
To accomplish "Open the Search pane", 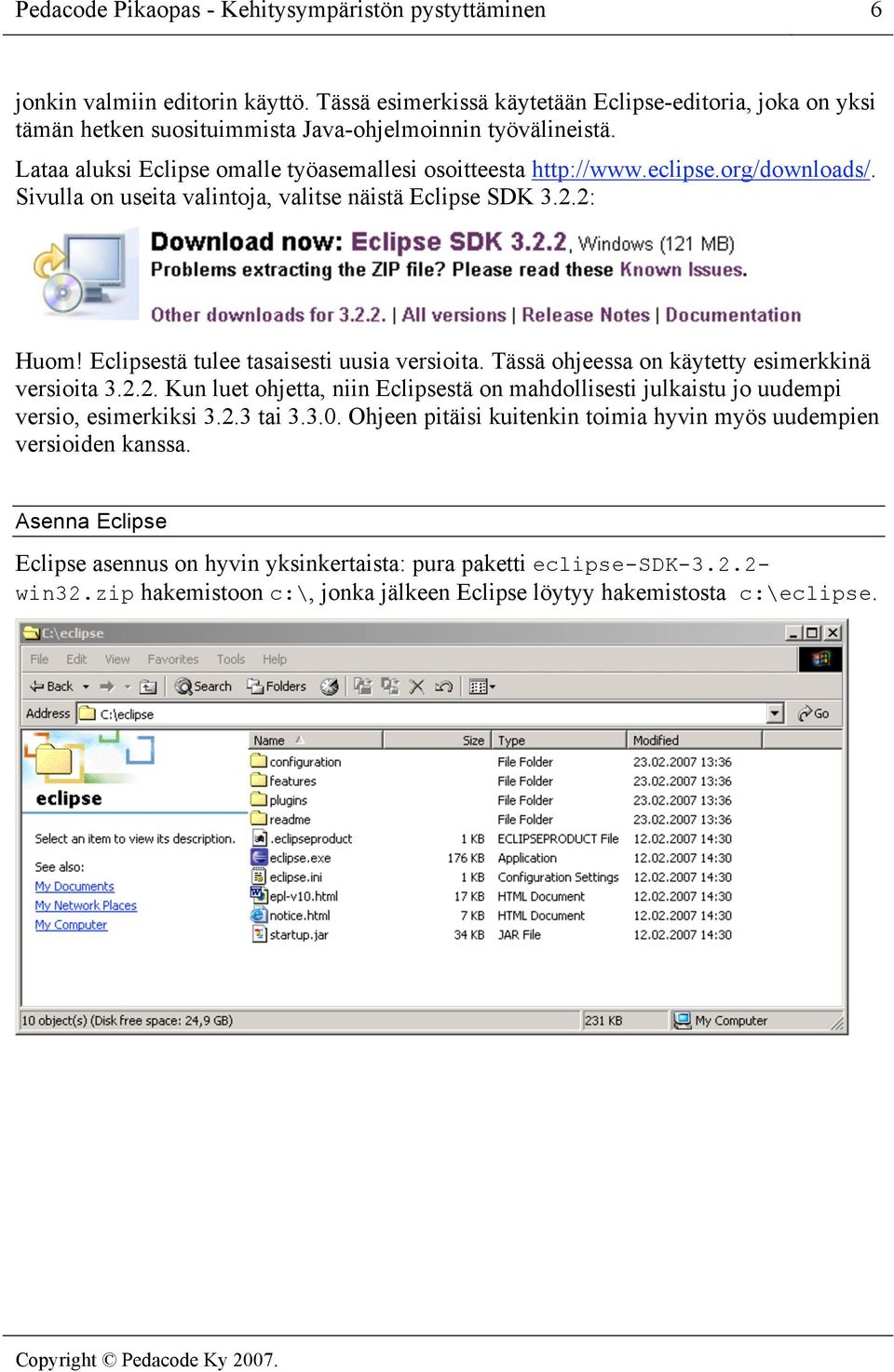I will [203, 686].
